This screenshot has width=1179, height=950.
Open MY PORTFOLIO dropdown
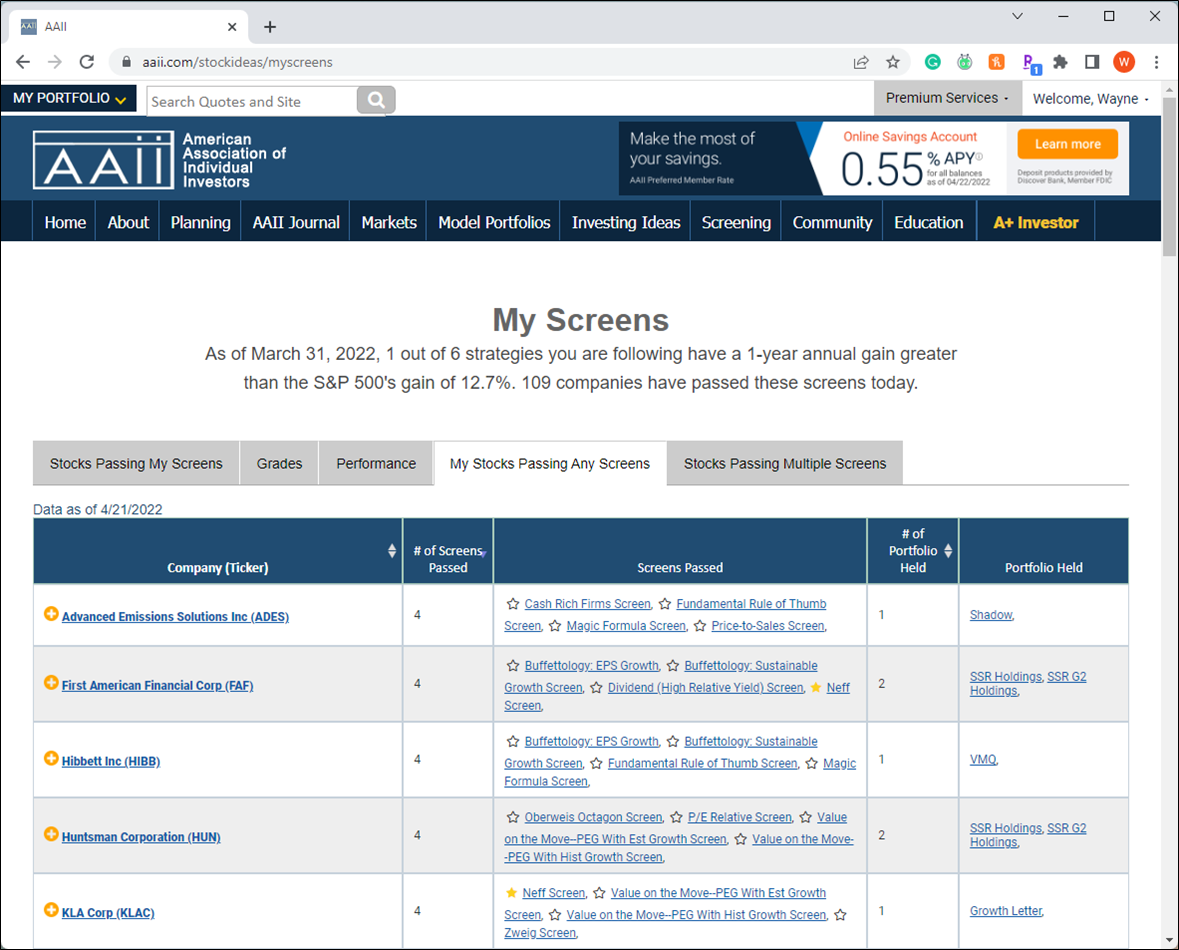coord(69,99)
